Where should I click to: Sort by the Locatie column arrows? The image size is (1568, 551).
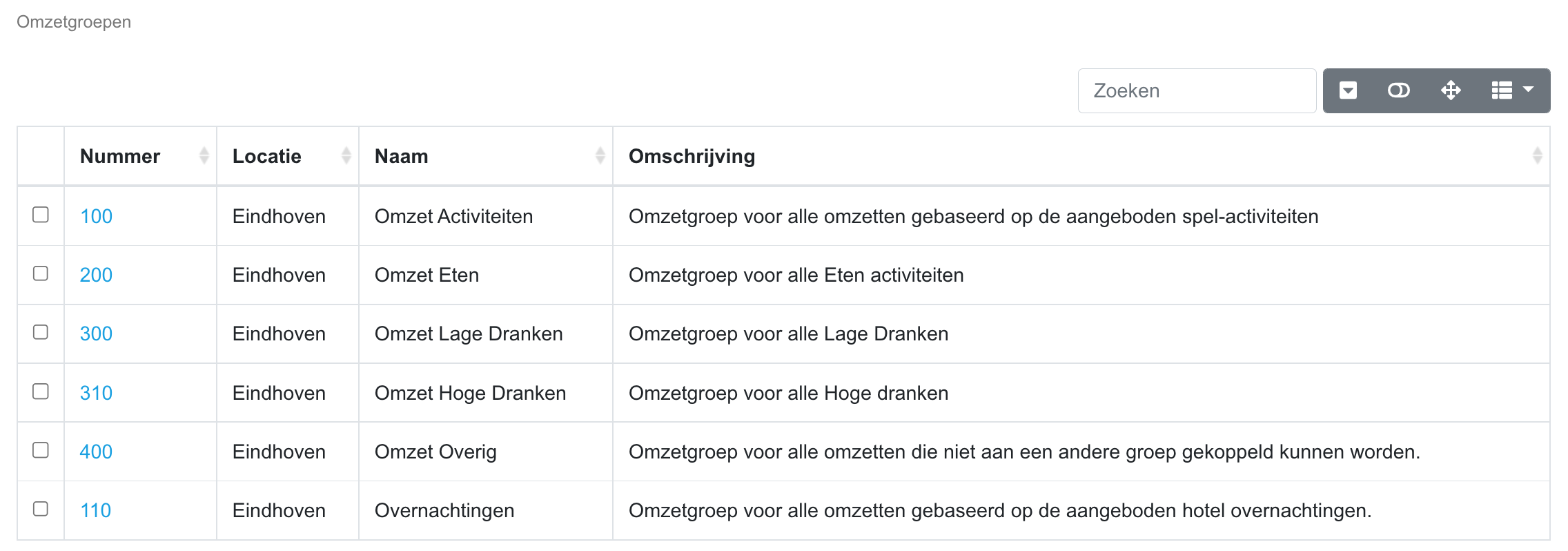[x=346, y=156]
